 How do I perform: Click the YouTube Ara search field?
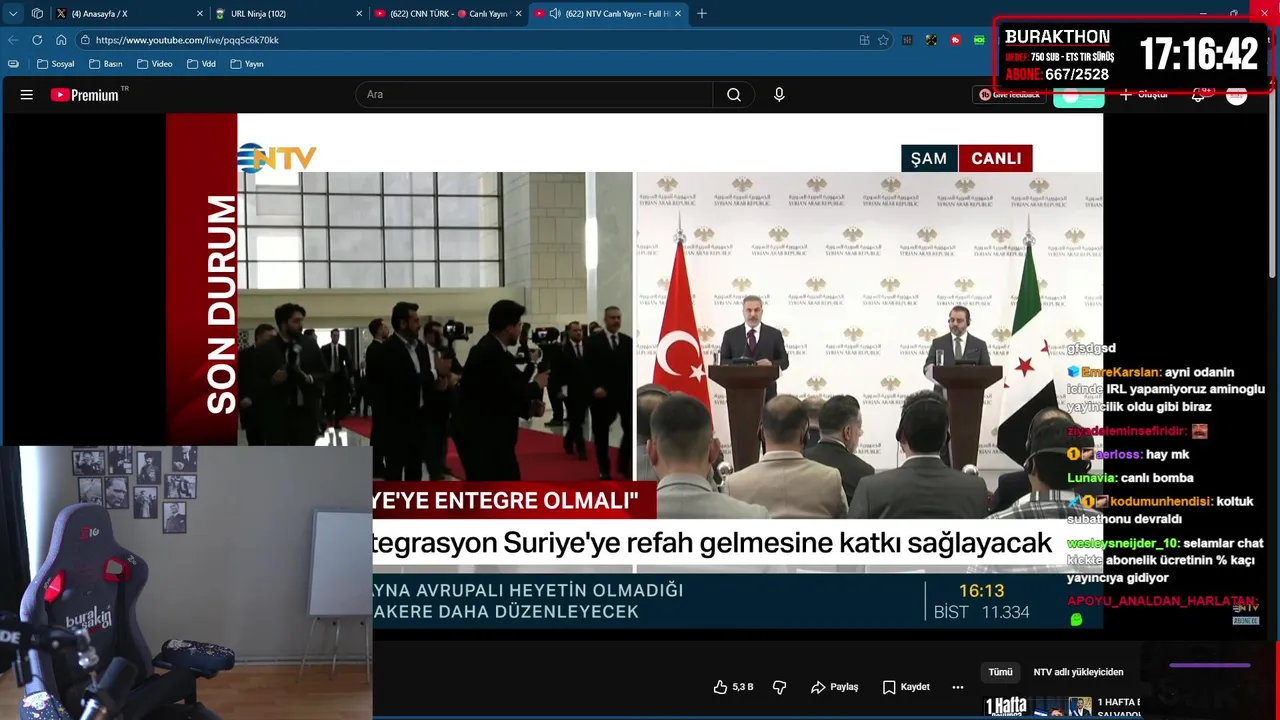[x=534, y=95]
